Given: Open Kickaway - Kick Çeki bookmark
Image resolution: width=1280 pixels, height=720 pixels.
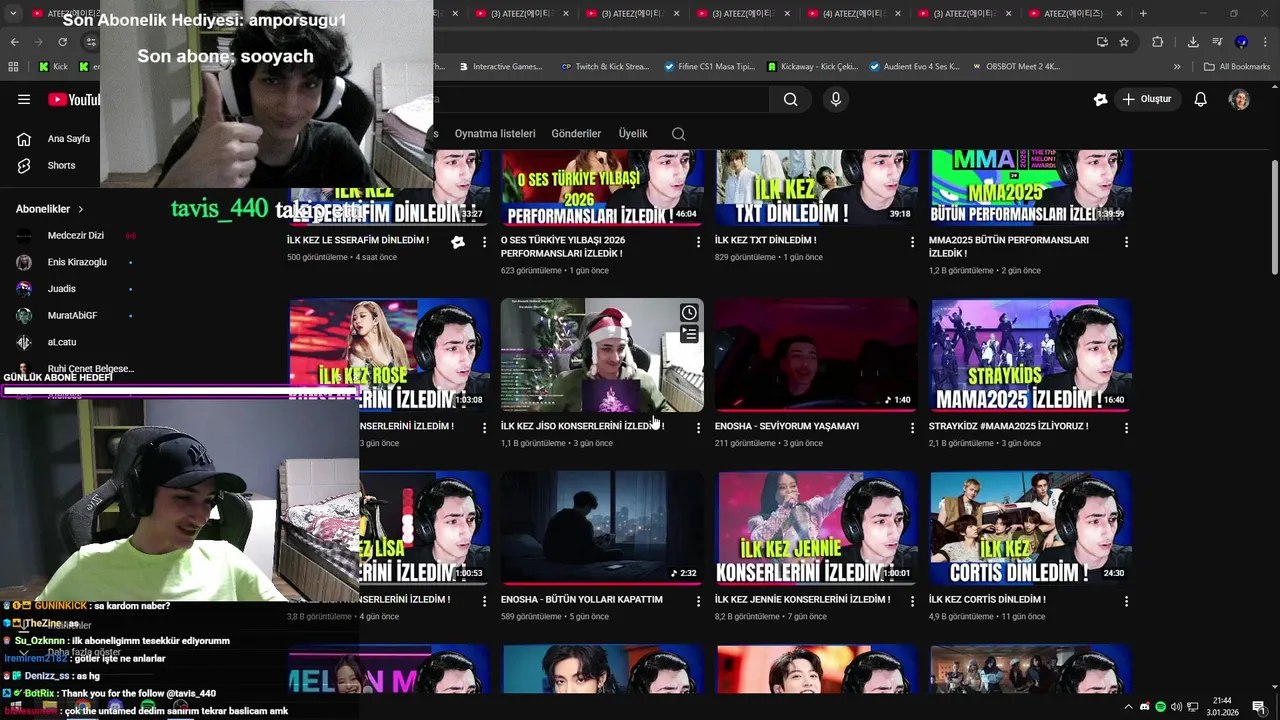Looking at the screenshot, I should pyautogui.click(x=812, y=67).
